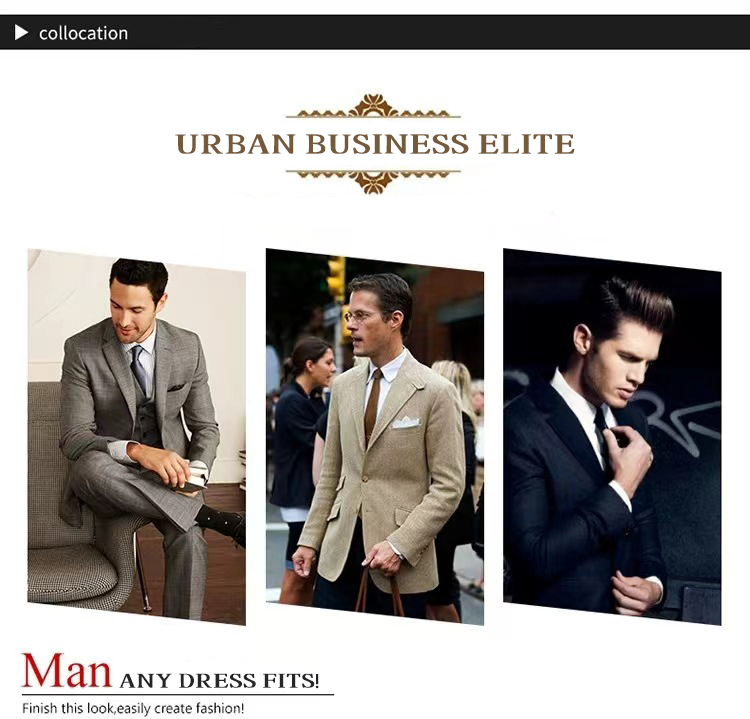
Task: Click the round eyeglasses on beige-blazer man
Action: 363,316
